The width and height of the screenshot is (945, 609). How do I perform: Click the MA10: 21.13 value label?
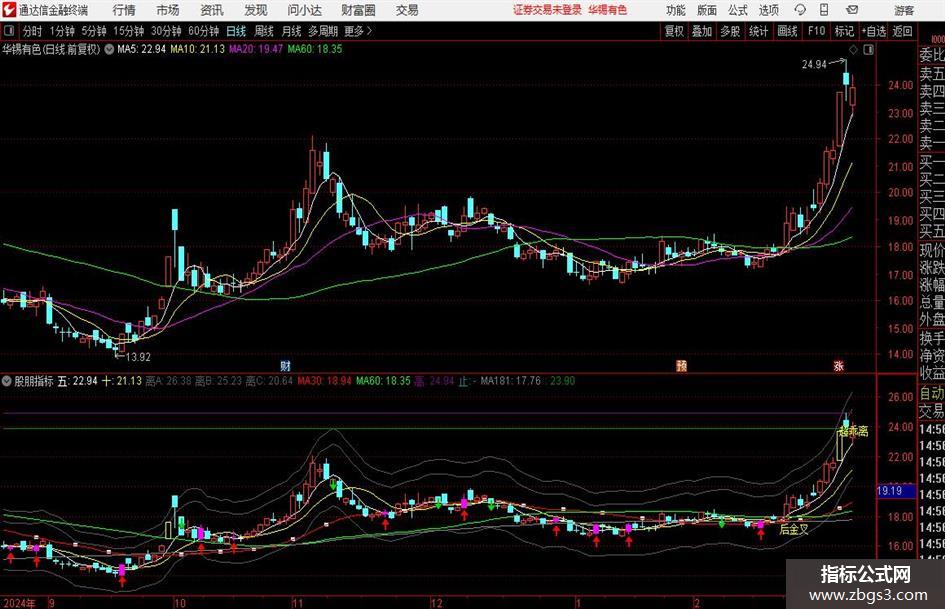(198, 49)
